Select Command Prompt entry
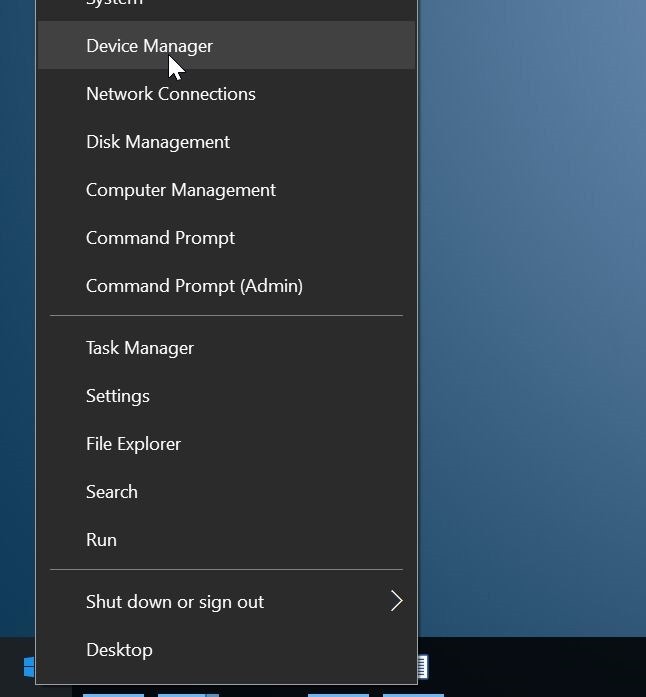 [x=161, y=238]
